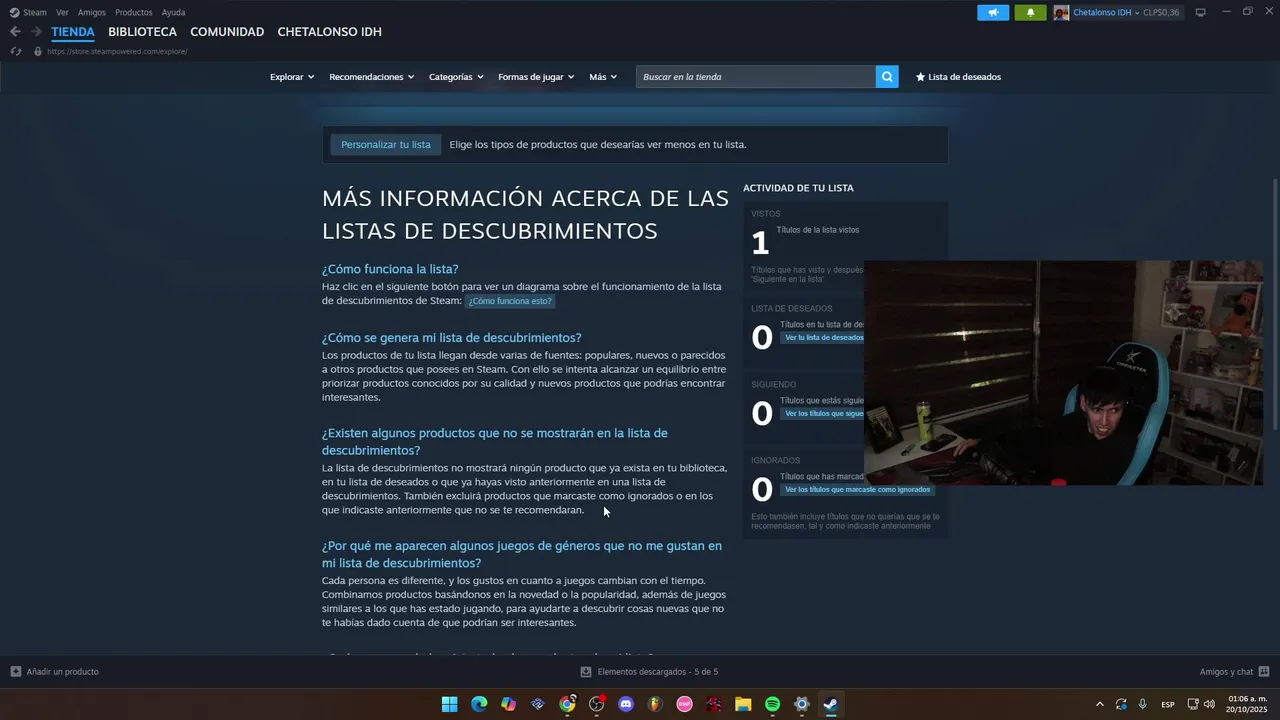Click the Steam taskbar icon
1280x720 pixels.
[x=831, y=704]
